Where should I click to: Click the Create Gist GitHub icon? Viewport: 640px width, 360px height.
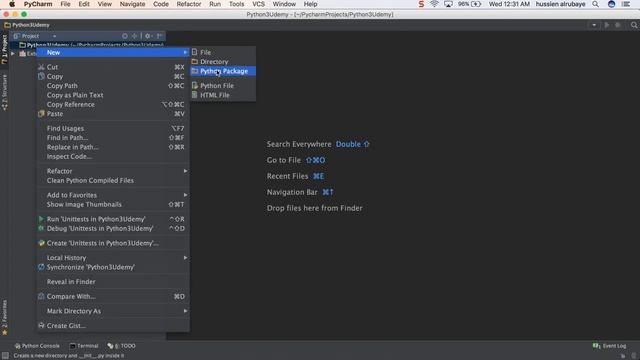[41, 326]
